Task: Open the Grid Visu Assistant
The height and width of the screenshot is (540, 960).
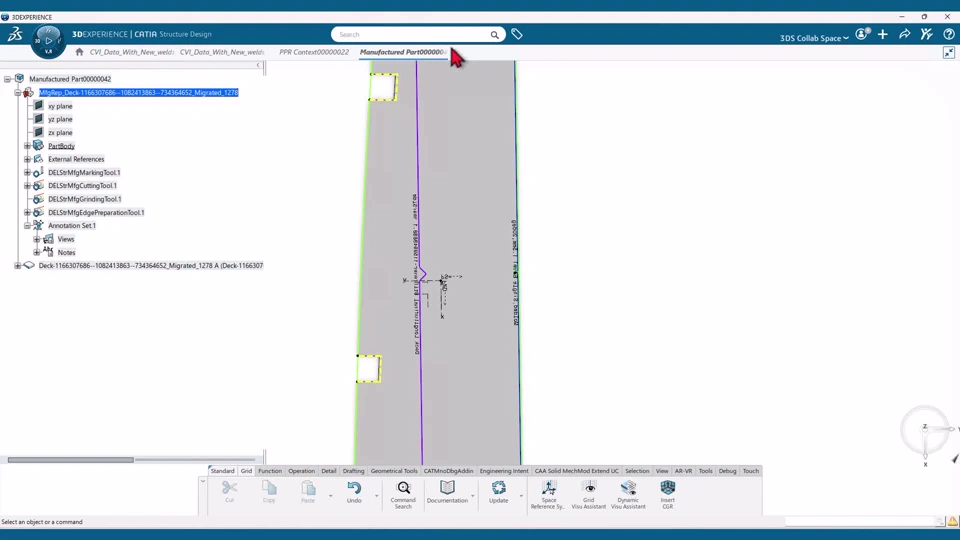Action: click(x=588, y=495)
